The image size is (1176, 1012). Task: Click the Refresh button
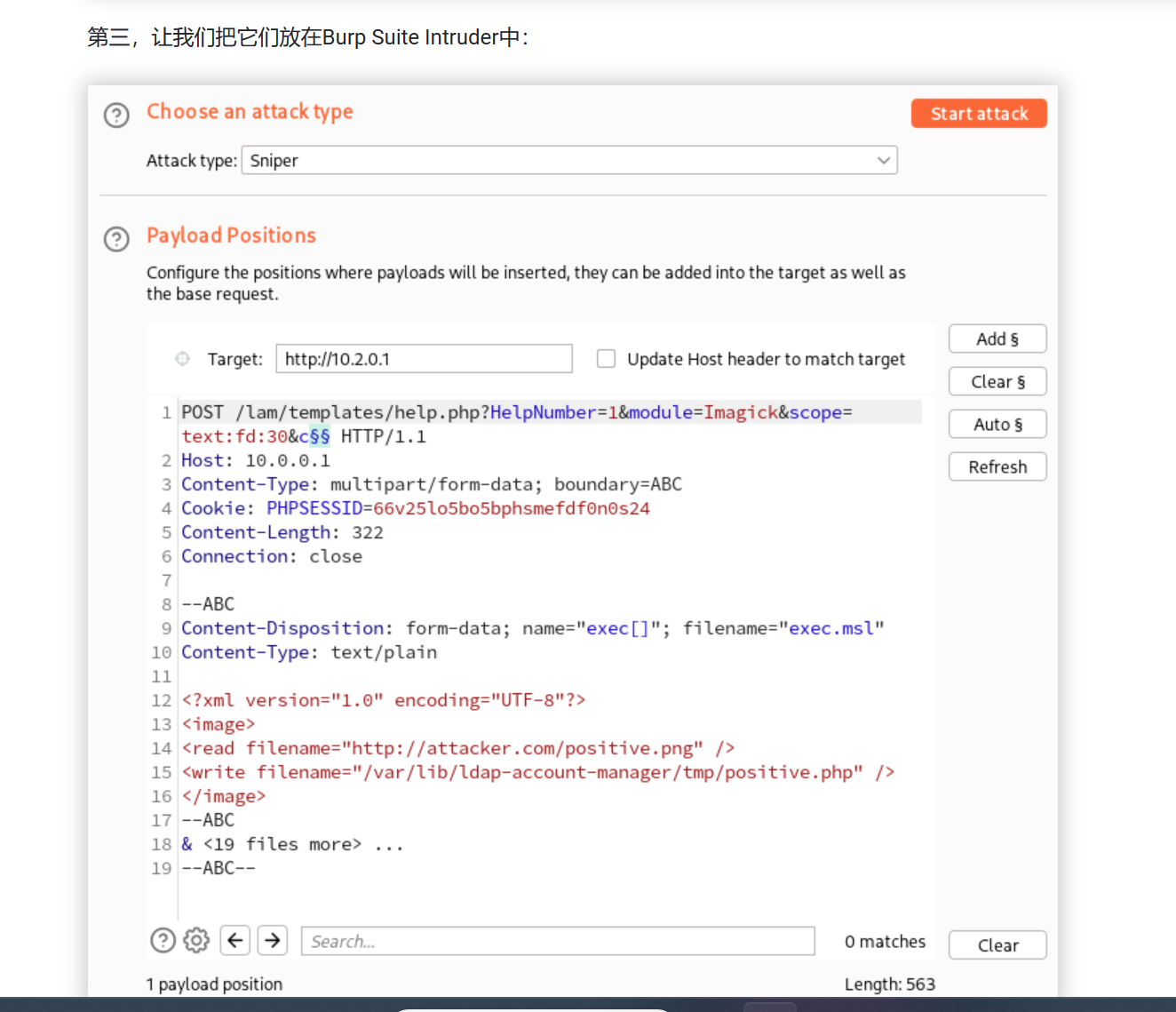(x=997, y=467)
